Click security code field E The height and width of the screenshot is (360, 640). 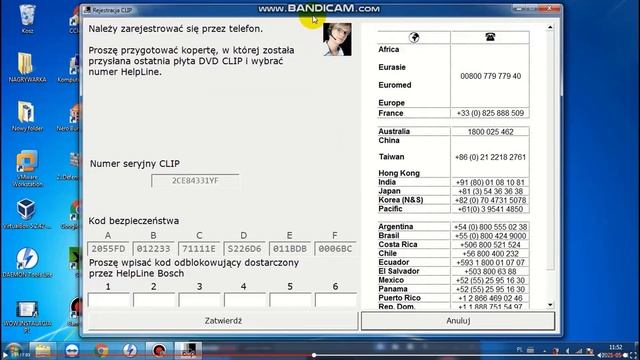pos(290,249)
